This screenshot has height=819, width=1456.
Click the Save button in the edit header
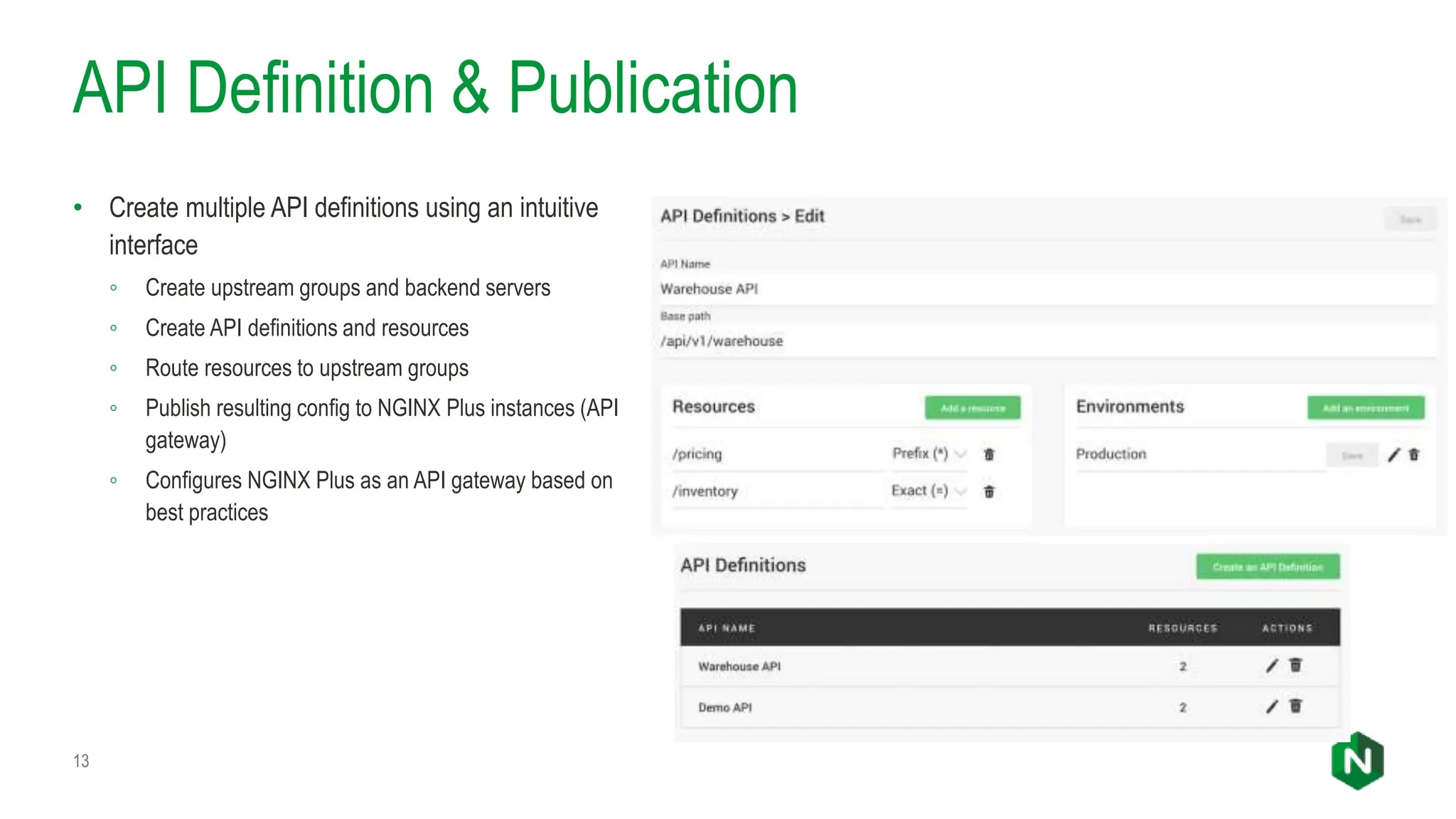tap(1410, 220)
